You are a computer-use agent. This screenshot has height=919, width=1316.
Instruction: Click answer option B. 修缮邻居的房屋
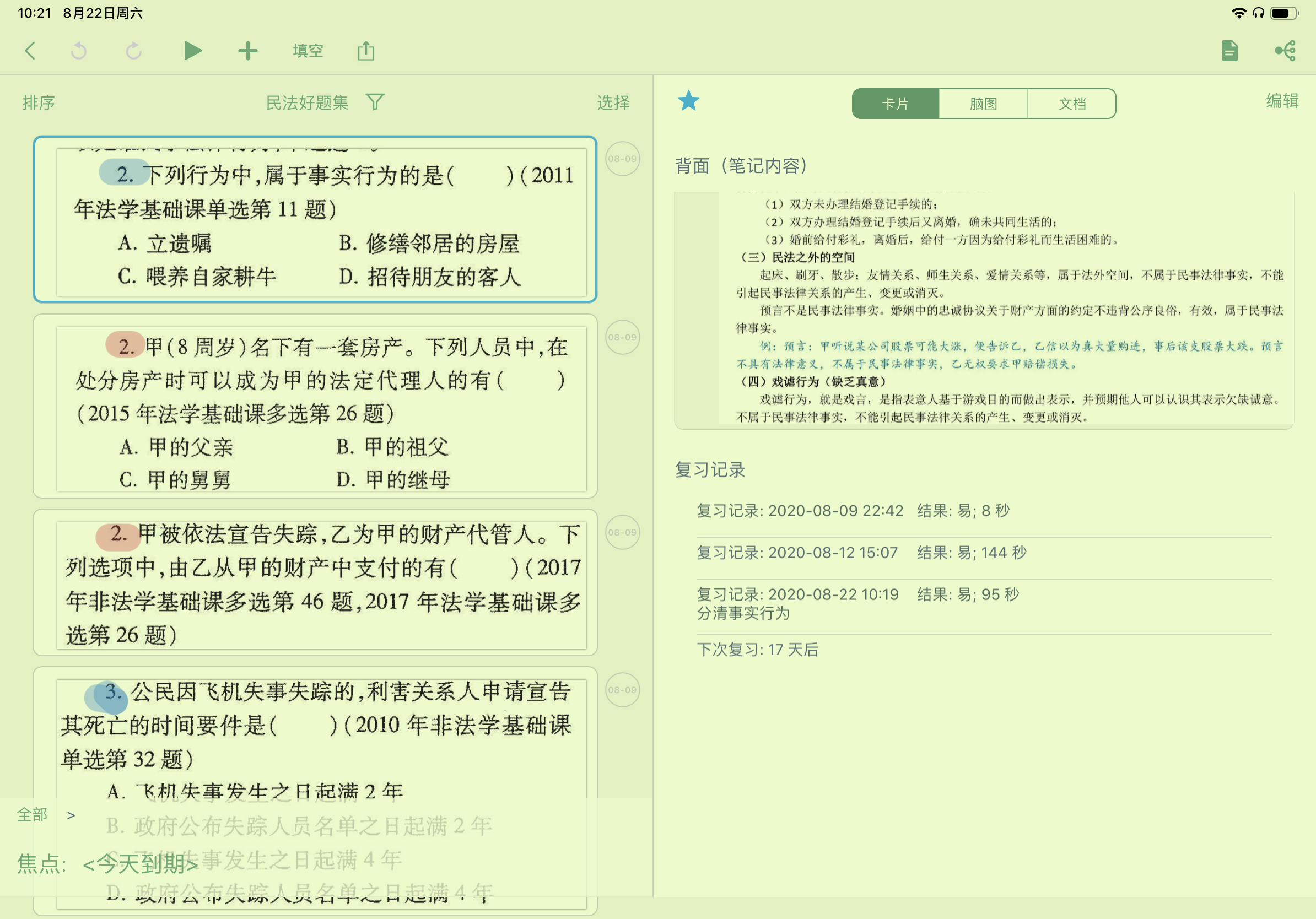(429, 244)
